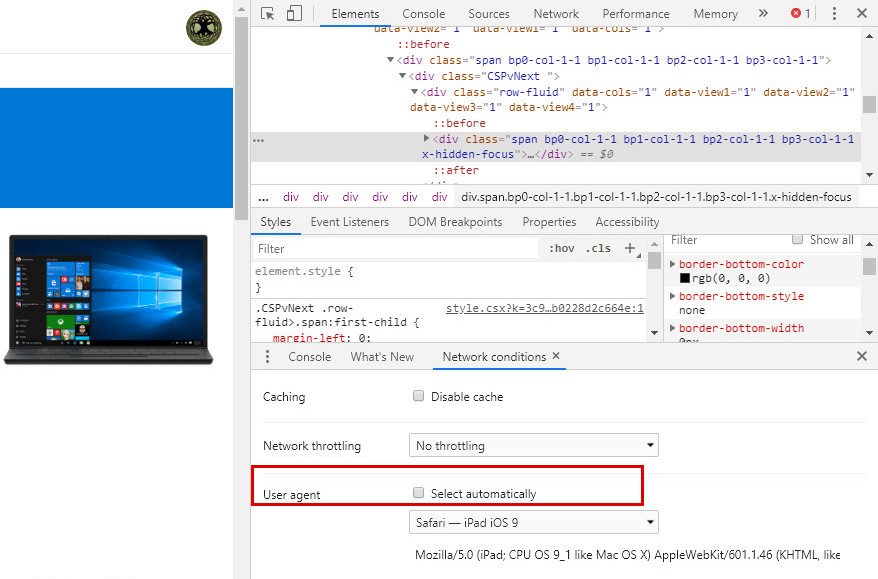Open the Event Listeners sub-tab
This screenshot has width=878, height=579.
tap(349, 222)
